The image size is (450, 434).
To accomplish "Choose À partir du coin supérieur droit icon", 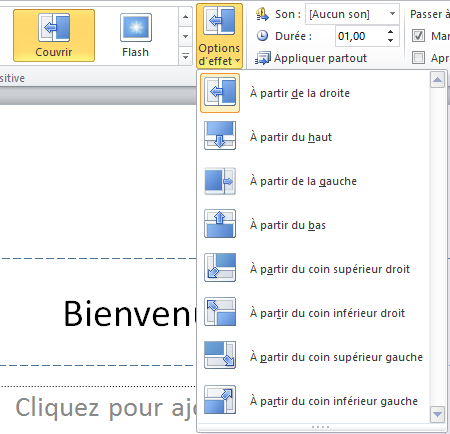I will [220, 267].
